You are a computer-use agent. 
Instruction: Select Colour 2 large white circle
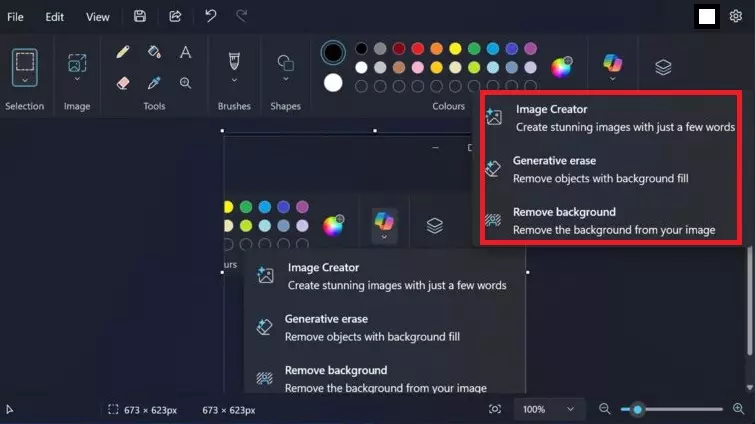tap(333, 83)
